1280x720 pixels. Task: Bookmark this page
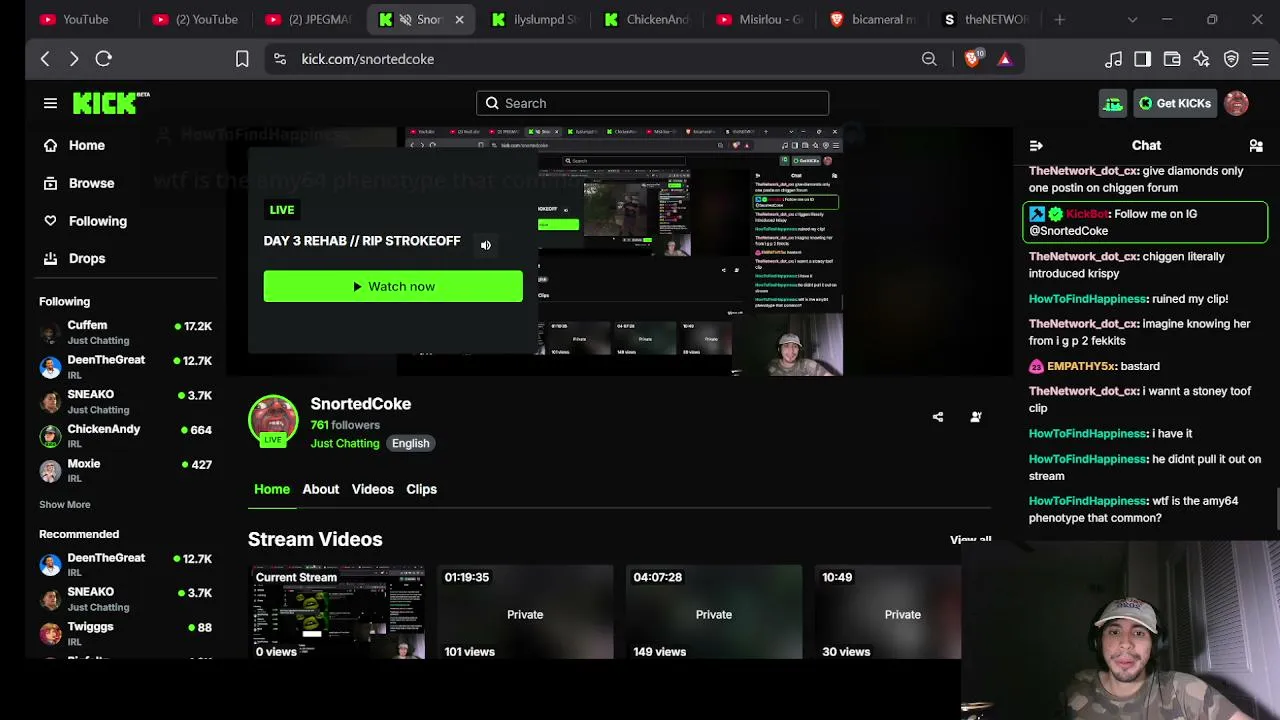pyautogui.click(x=242, y=59)
